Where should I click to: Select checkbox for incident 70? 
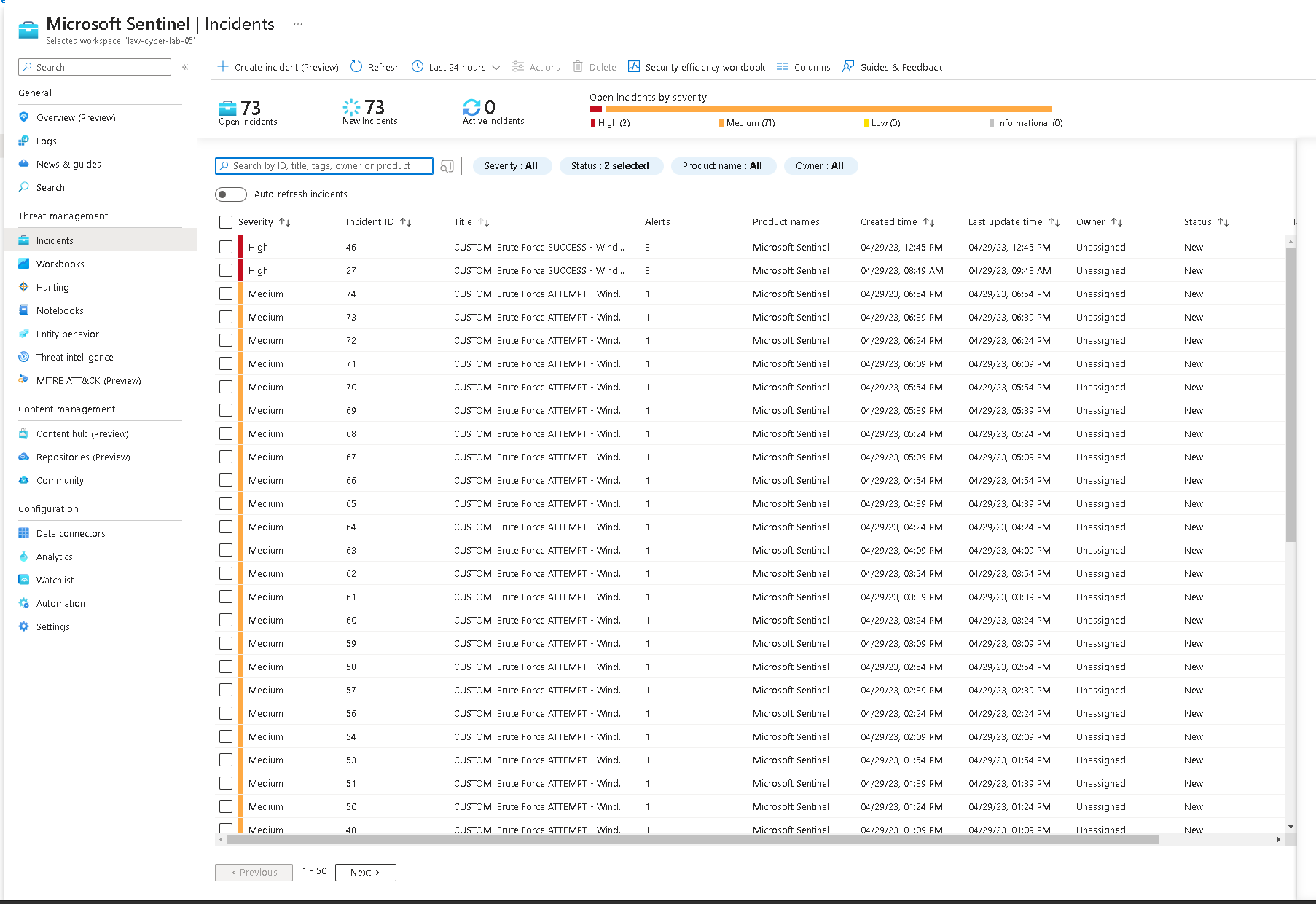226,387
